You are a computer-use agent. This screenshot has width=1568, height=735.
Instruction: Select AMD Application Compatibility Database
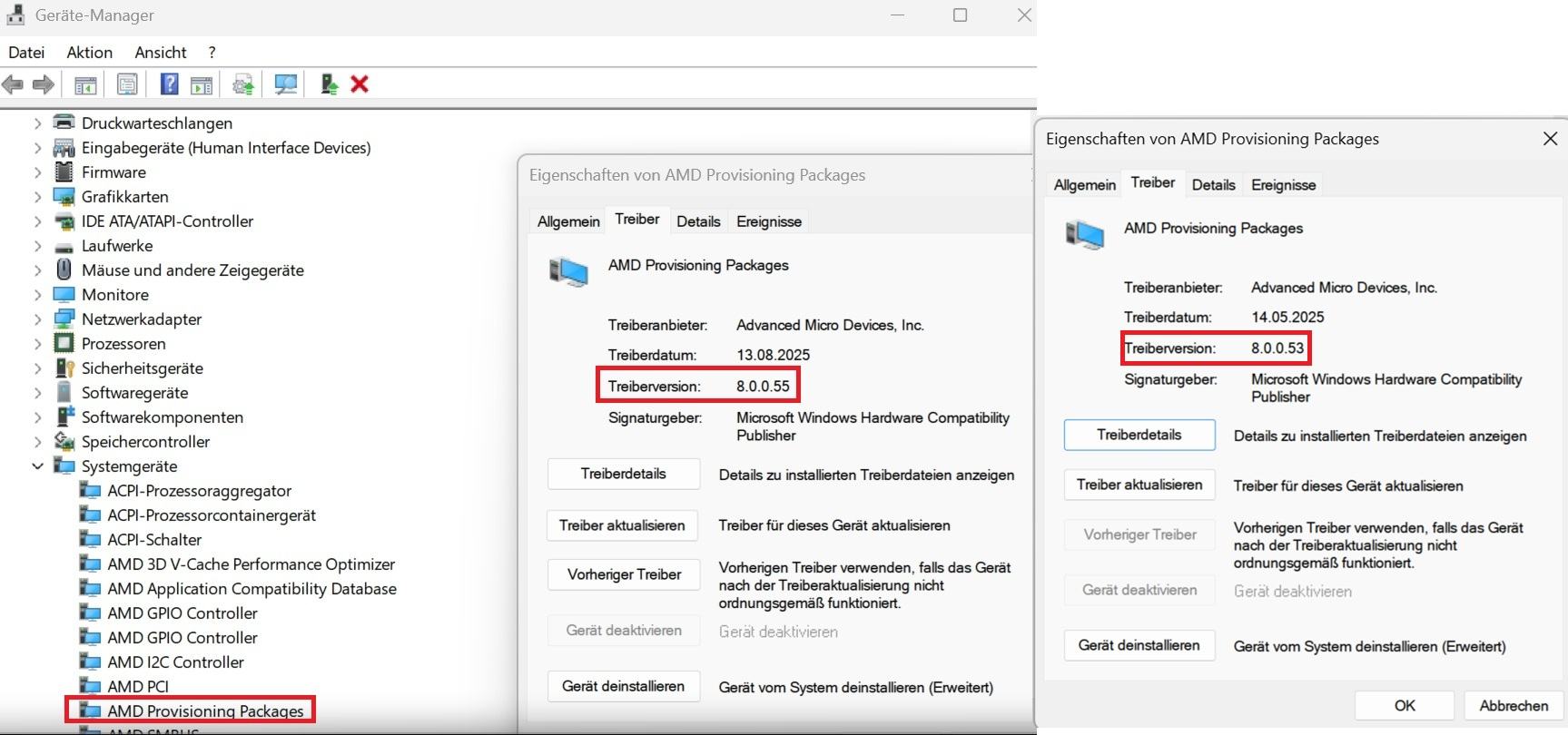[x=251, y=588]
